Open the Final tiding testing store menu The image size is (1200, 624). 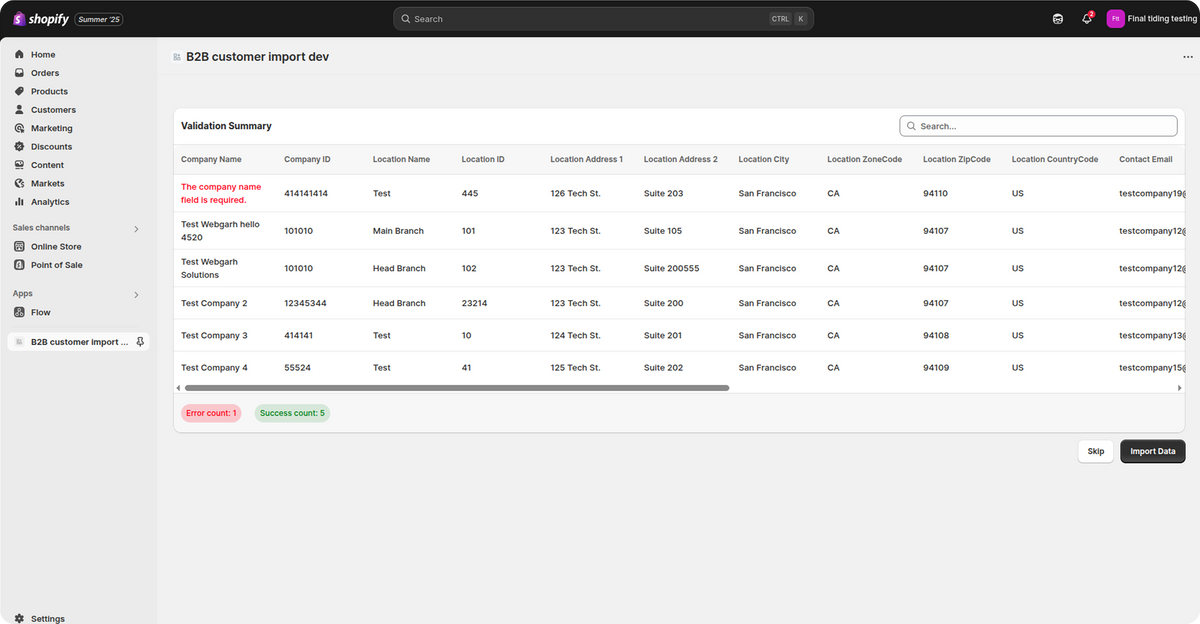(x=1150, y=19)
